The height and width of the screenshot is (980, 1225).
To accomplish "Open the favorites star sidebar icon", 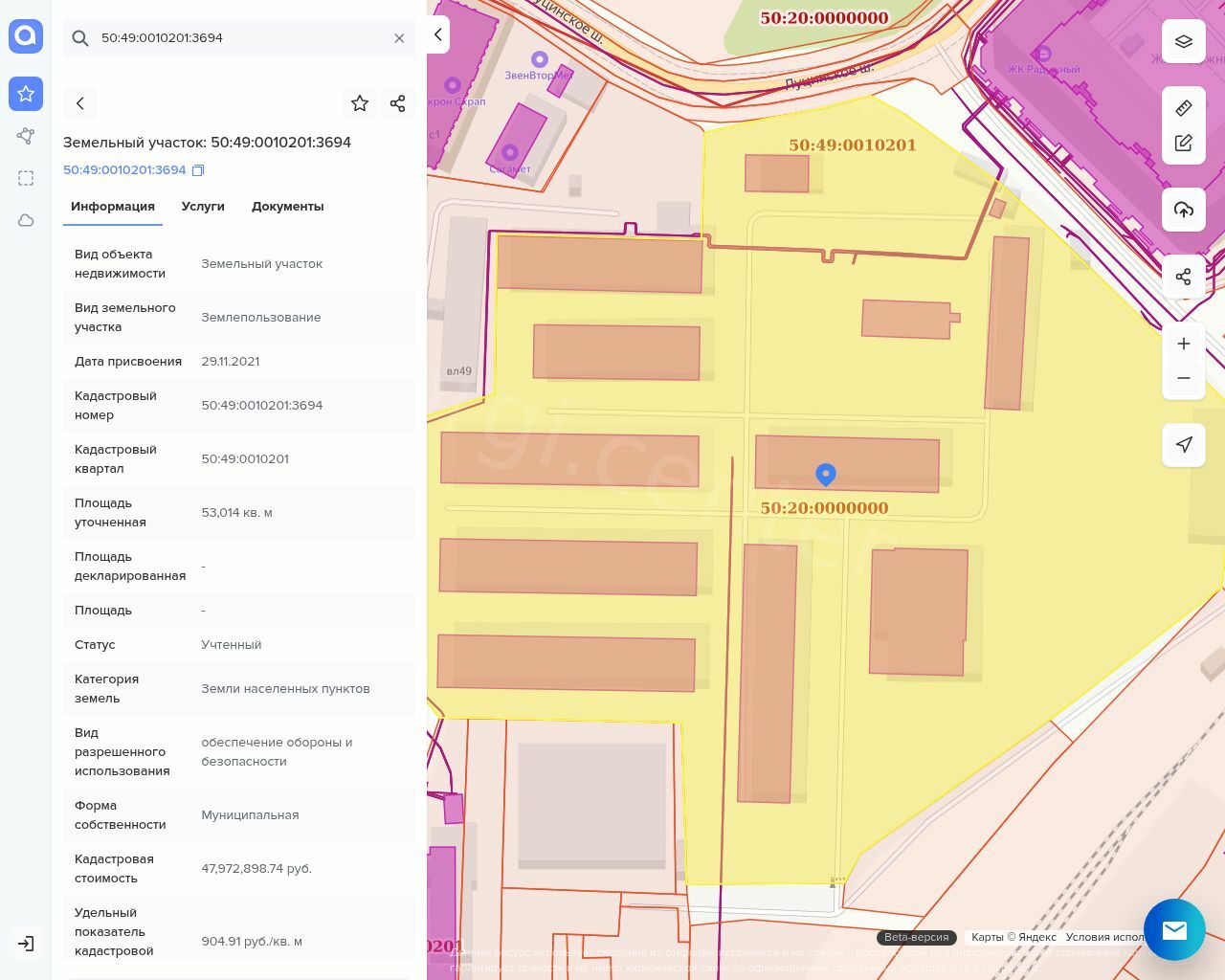I will click(x=26, y=94).
